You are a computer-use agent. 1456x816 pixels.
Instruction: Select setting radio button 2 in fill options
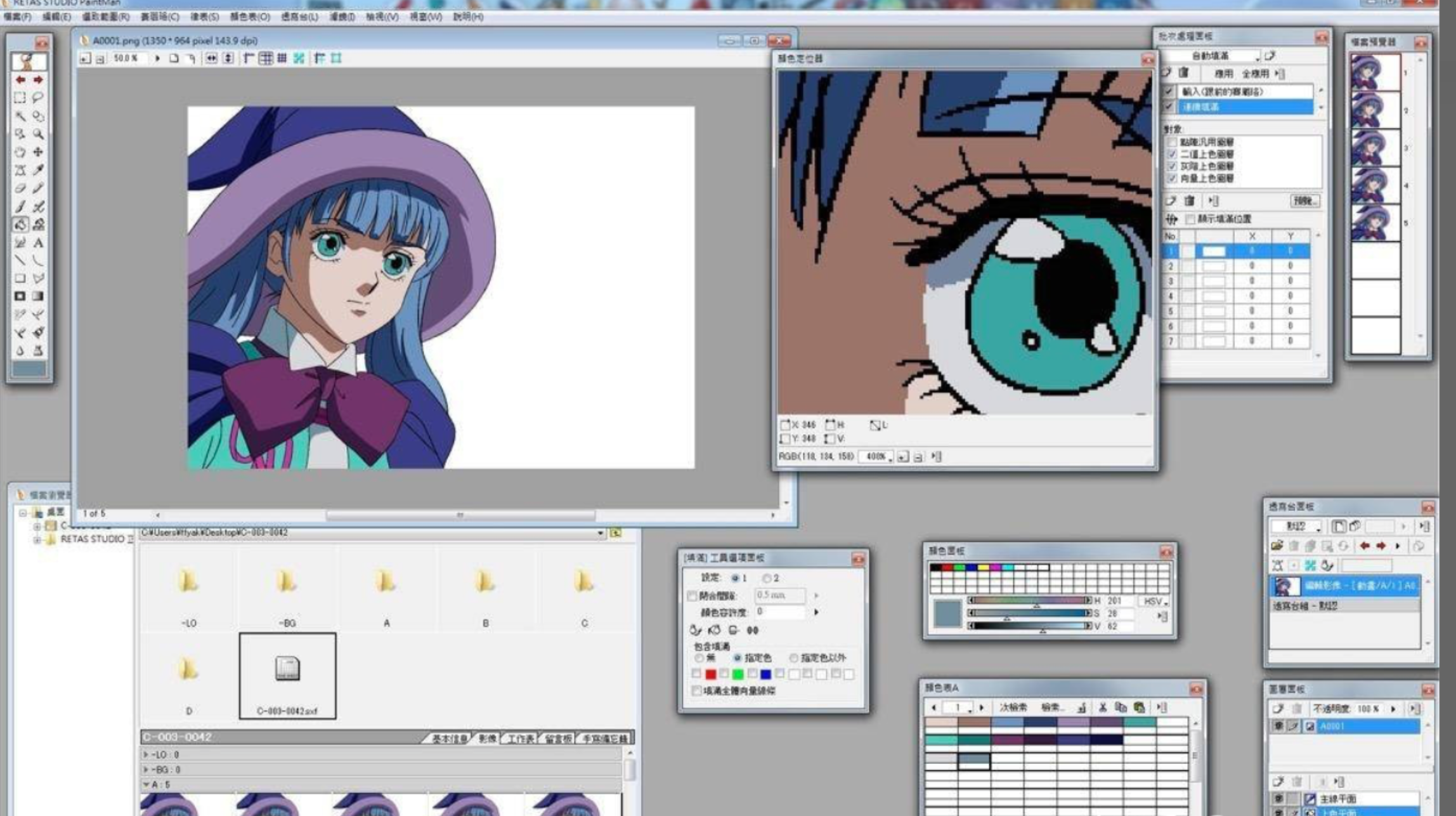767,578
